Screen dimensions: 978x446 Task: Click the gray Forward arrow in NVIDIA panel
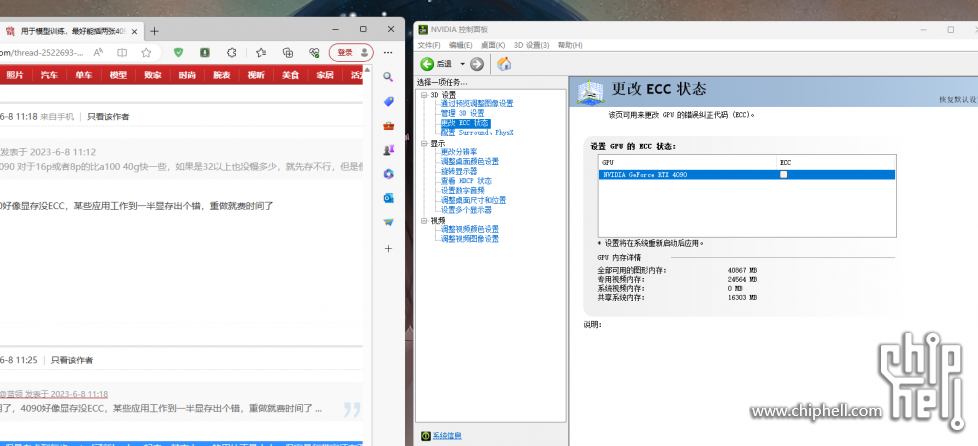(x=477, y=64)
